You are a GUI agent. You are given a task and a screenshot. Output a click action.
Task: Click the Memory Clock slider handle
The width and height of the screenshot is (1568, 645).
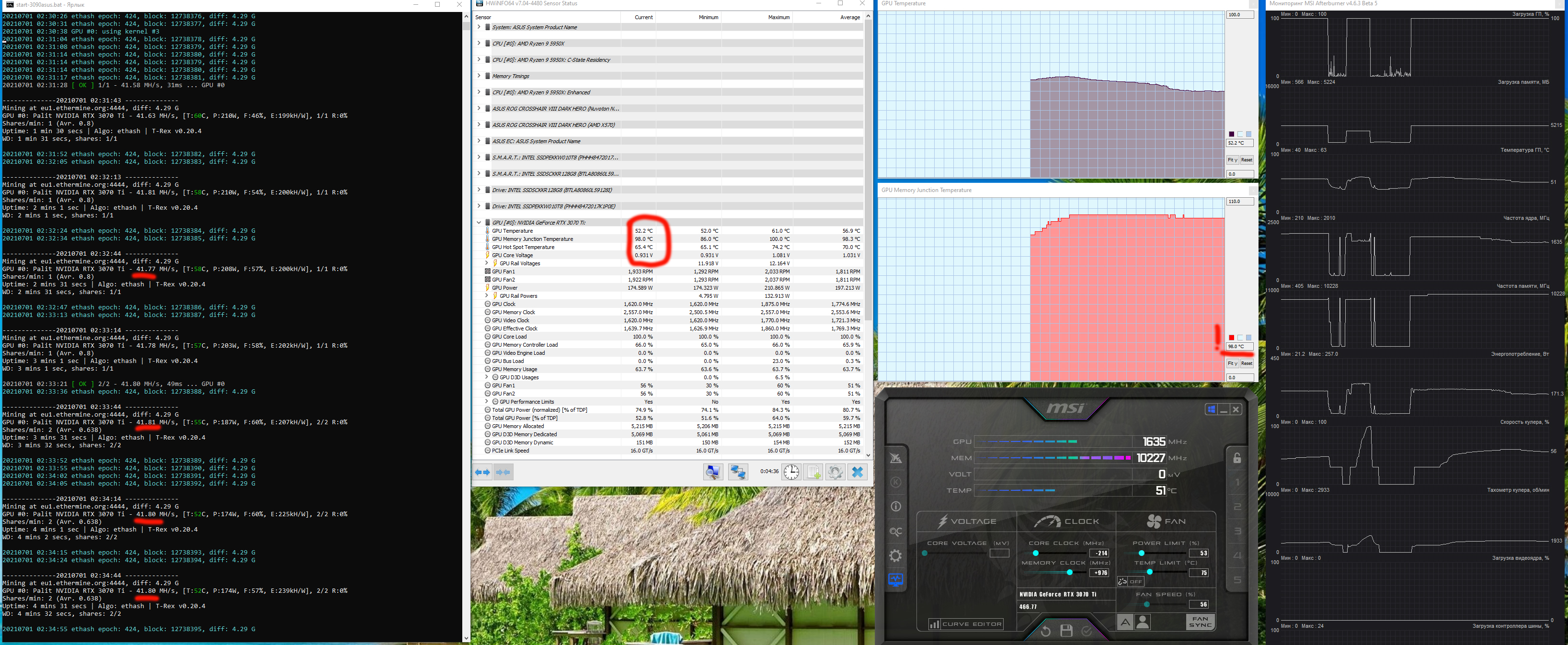click(1069, 573)
